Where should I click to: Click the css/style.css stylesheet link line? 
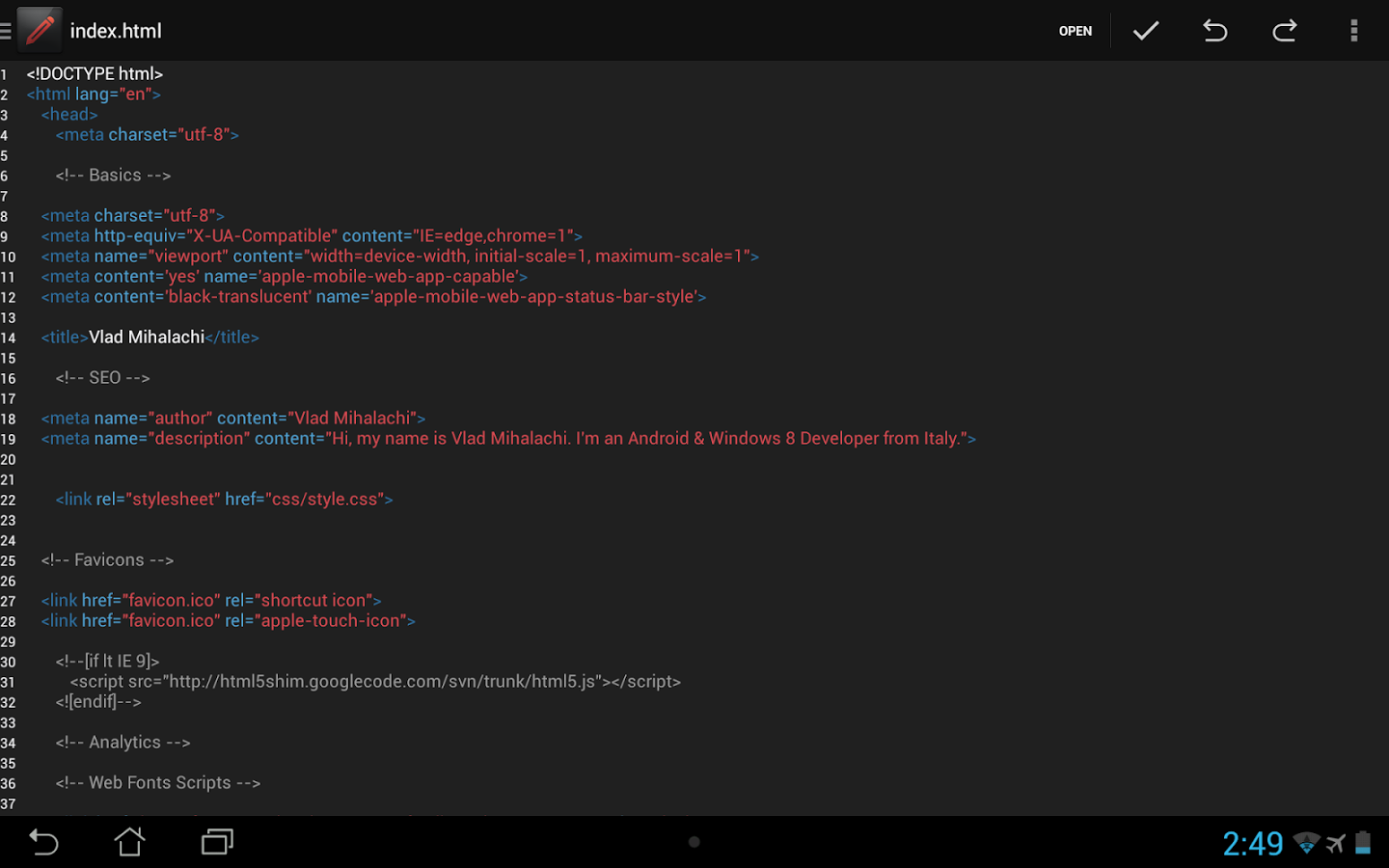point(224,499)
